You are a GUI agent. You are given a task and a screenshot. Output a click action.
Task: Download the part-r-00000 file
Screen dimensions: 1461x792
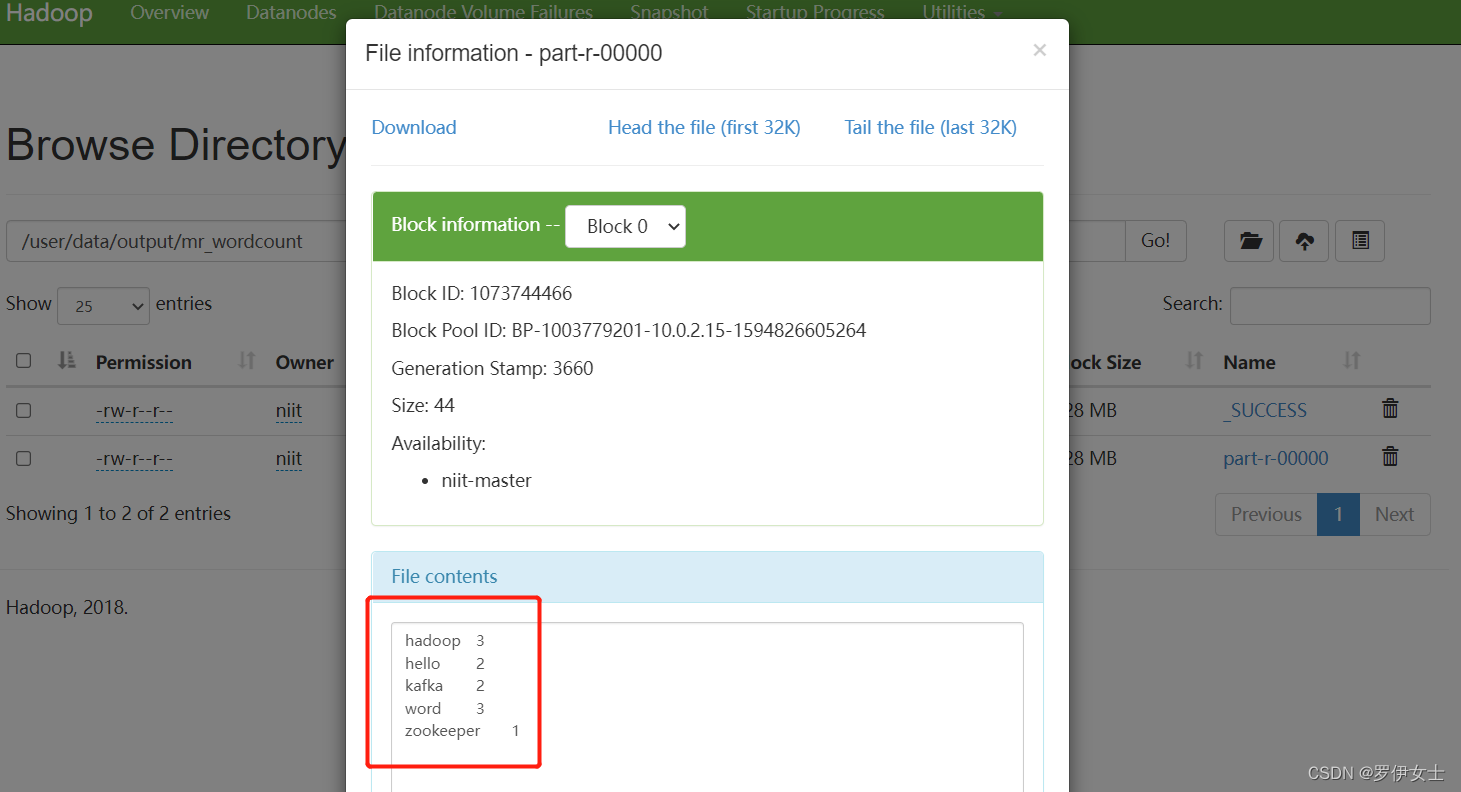coord(414,127)
